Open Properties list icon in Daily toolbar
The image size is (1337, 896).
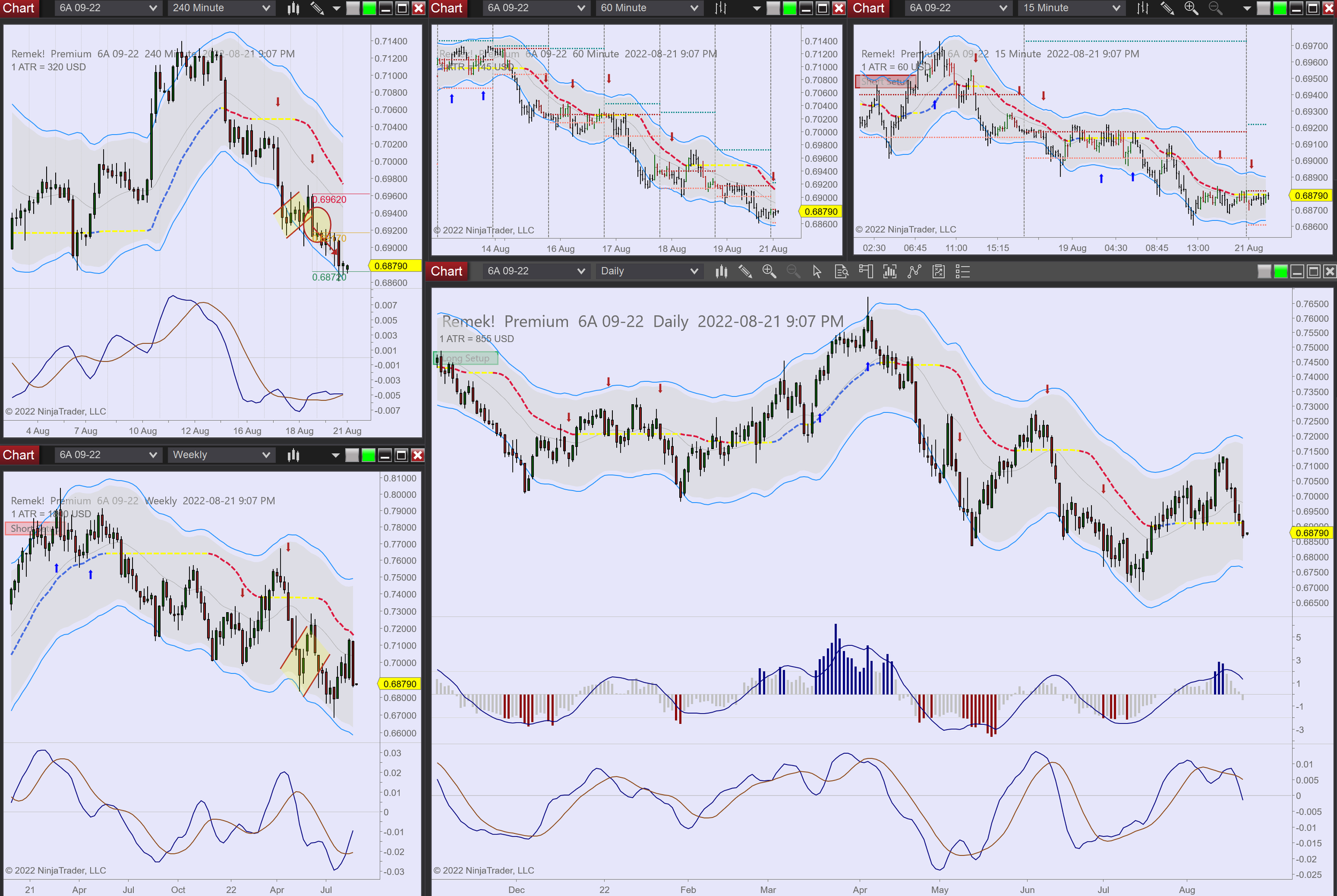963,272
